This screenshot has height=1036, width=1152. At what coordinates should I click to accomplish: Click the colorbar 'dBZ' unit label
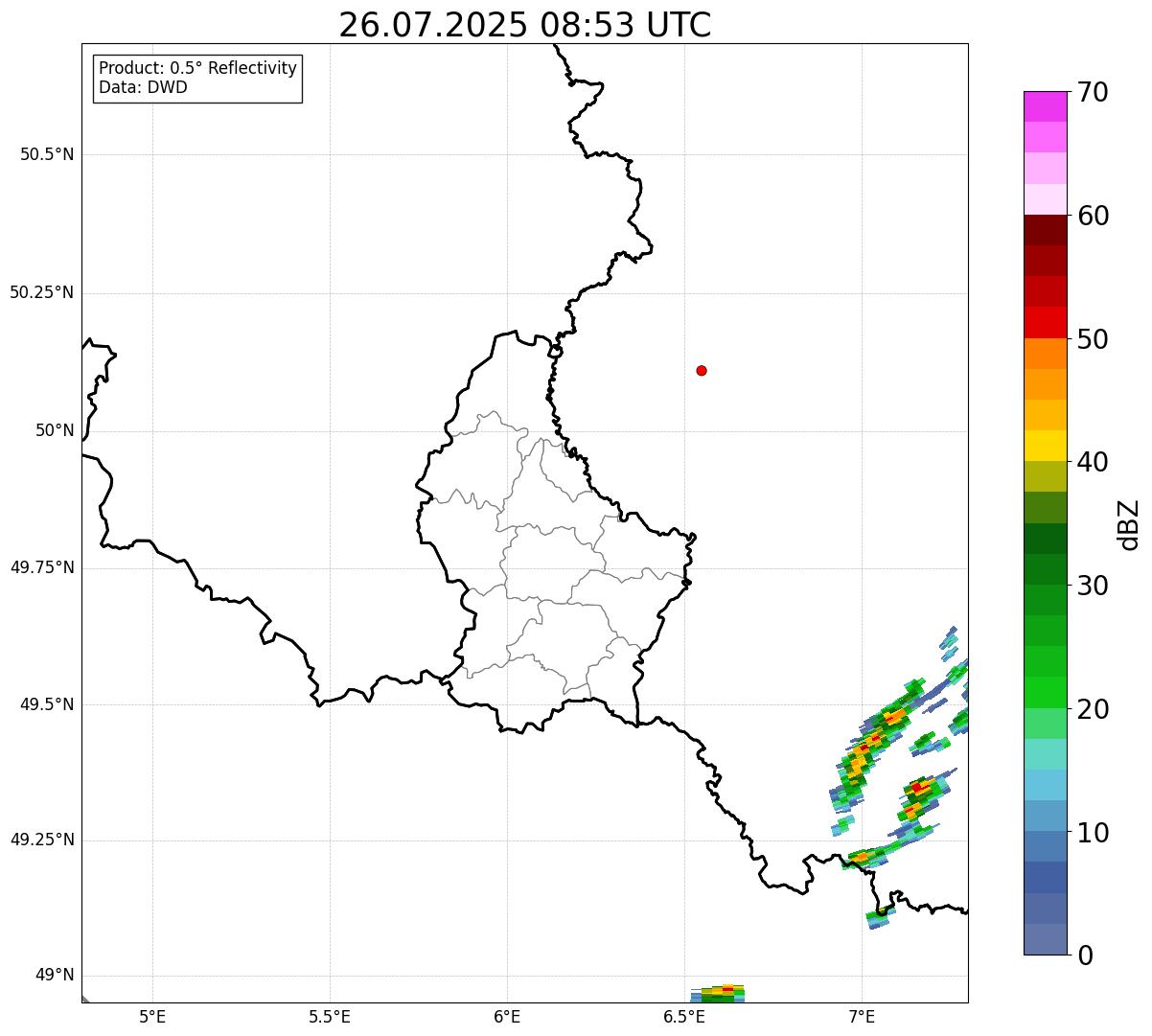point(1129,524)
